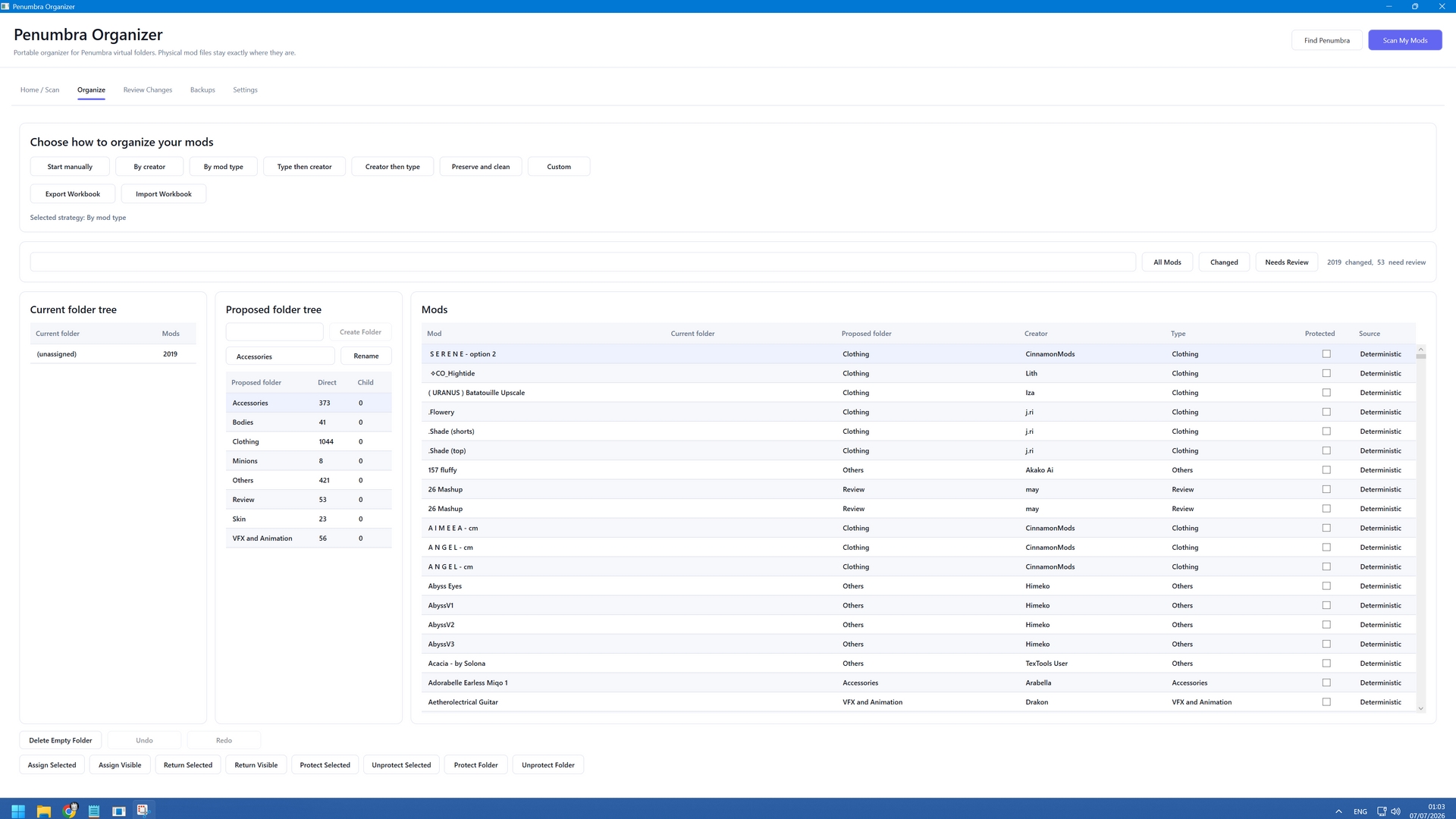Choose the Start manually strategy
Image resolution: width=1456 pixels, height=819 pixels.
click(x=70, y=167)
